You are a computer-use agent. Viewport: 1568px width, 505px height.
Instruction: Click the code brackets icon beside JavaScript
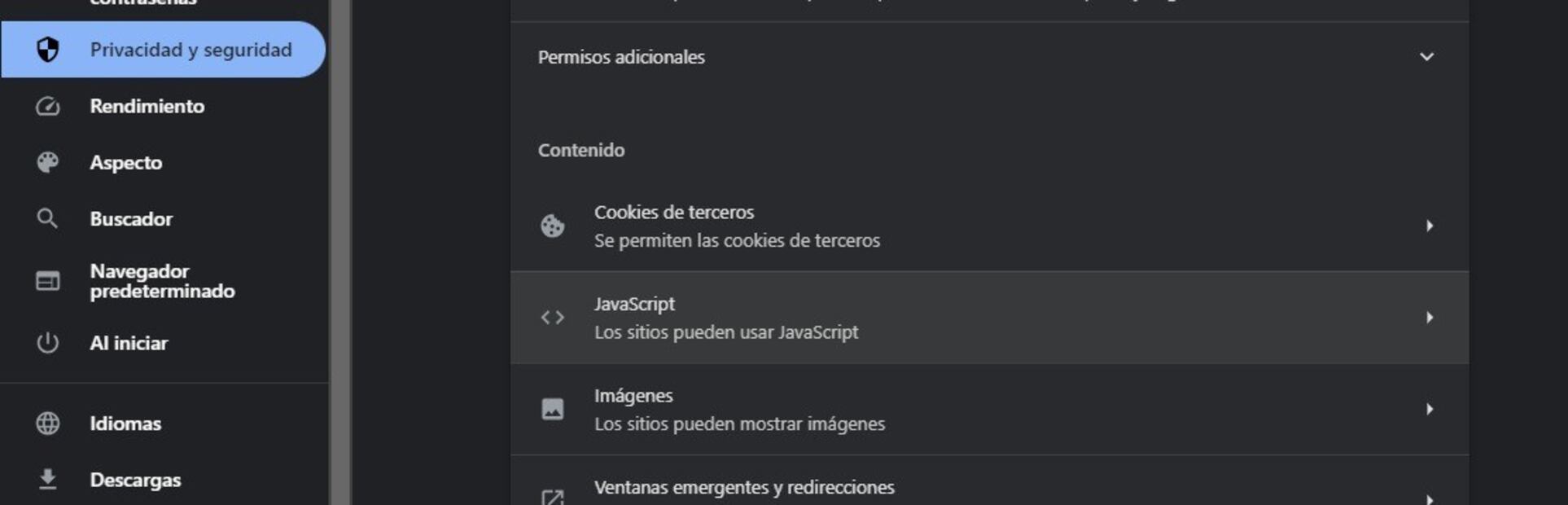coord(553,318)
